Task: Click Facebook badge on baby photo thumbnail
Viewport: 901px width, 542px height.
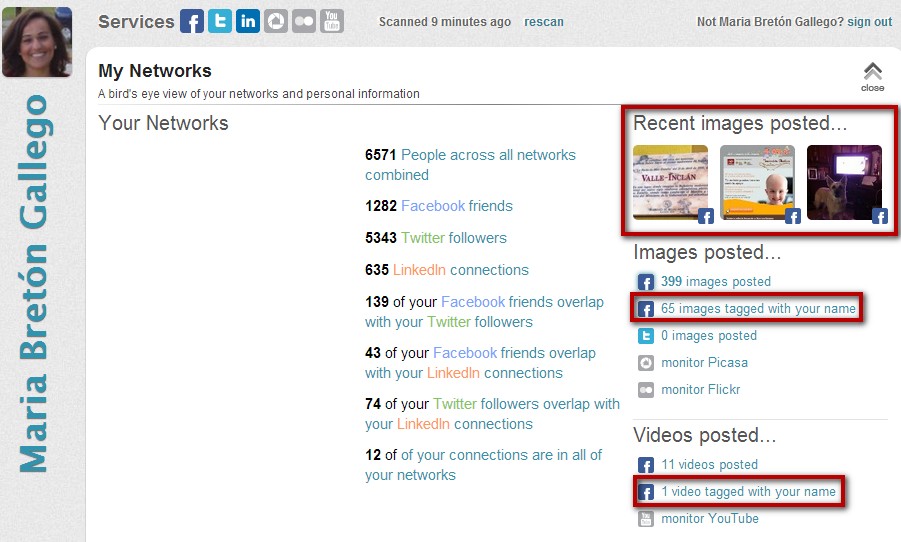Action: [793, 216]
